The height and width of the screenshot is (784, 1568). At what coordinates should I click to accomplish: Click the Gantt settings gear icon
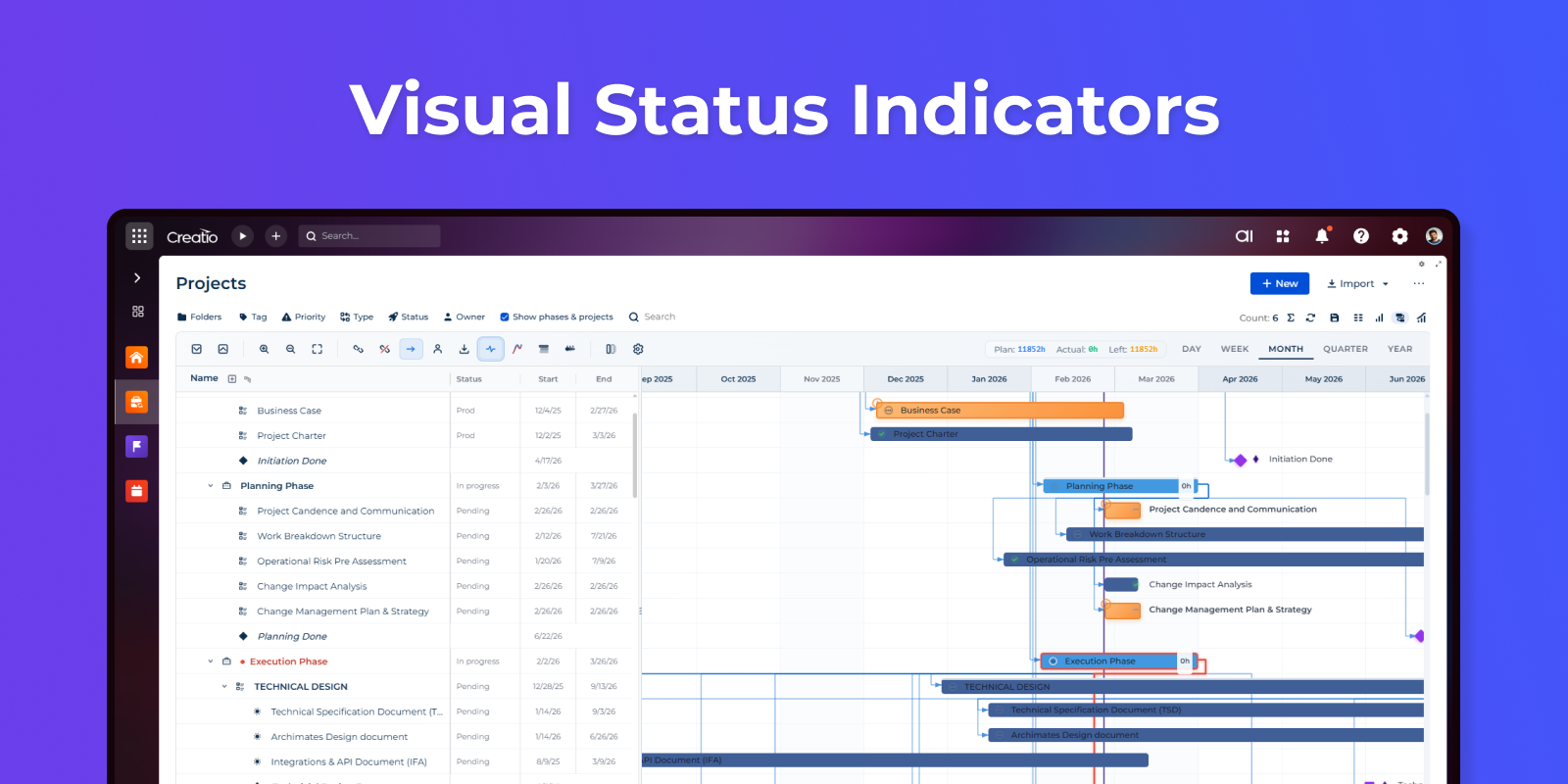[x=638, y=349]
